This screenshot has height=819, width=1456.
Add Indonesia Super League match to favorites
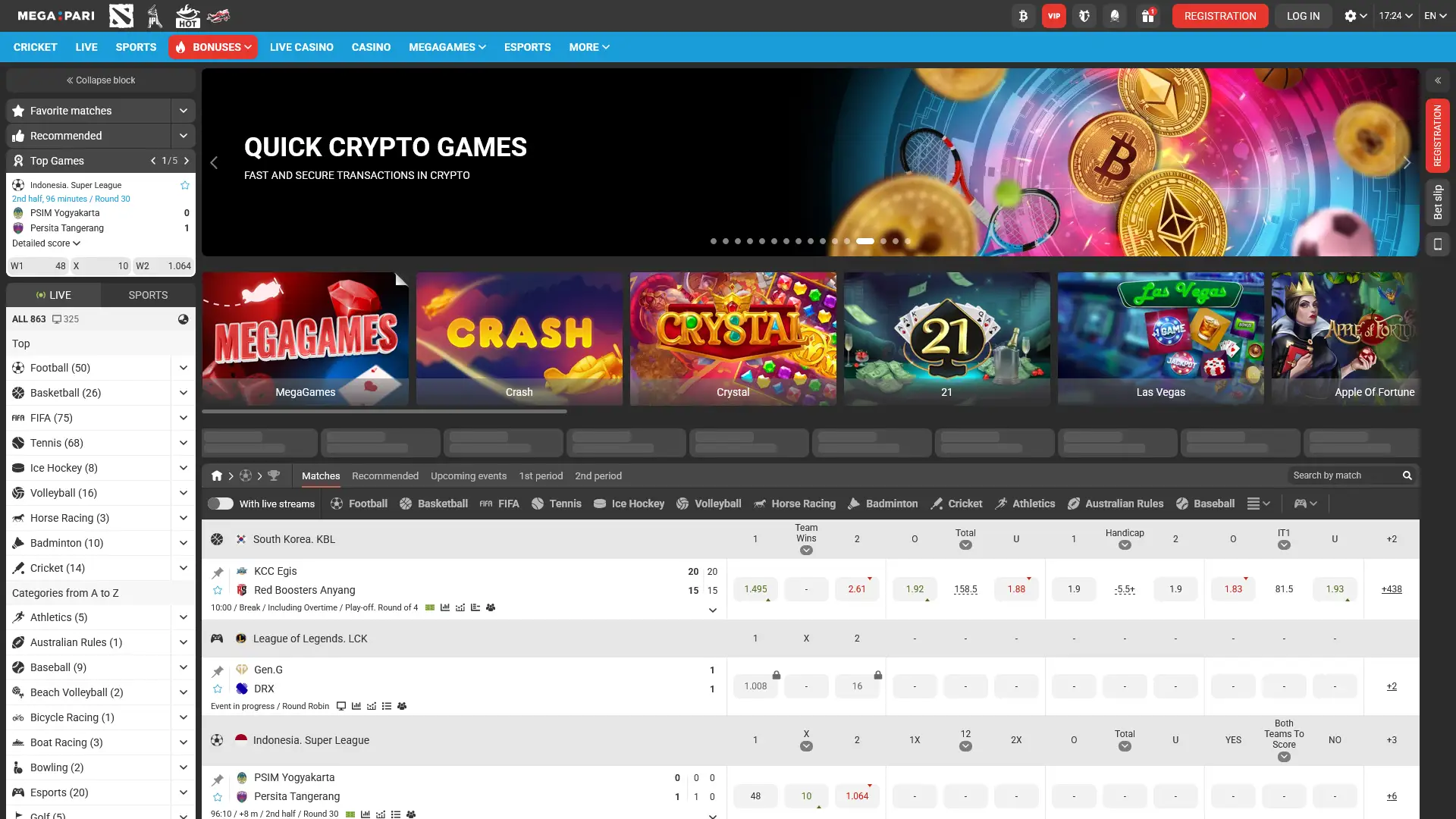tap(185, 185)
